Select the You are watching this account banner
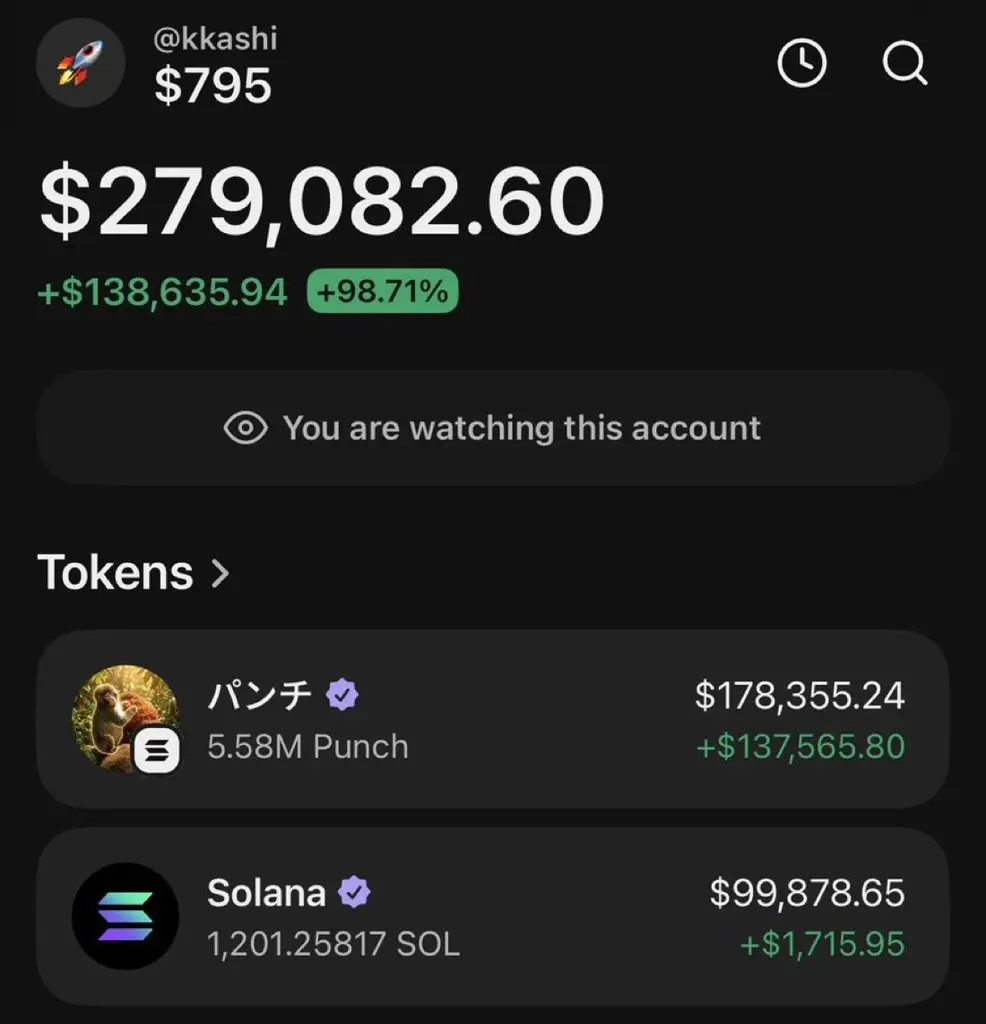Screen dimensions: 986x1024 click(493, 428)
